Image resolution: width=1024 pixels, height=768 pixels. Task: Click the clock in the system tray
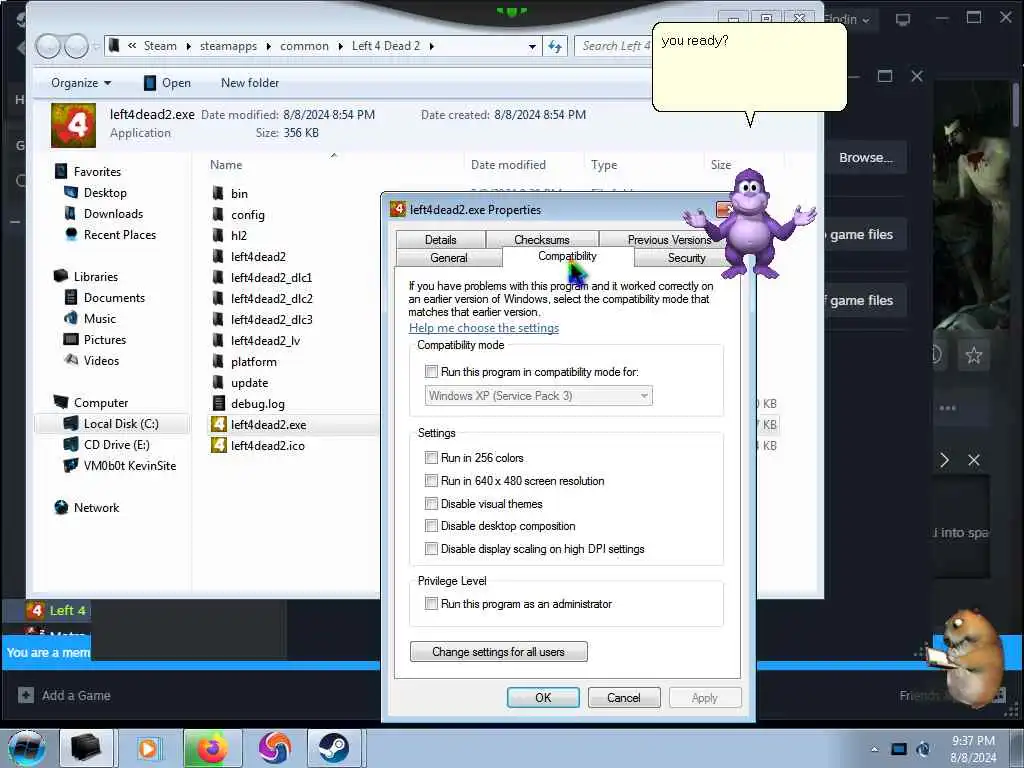[973, 749]
